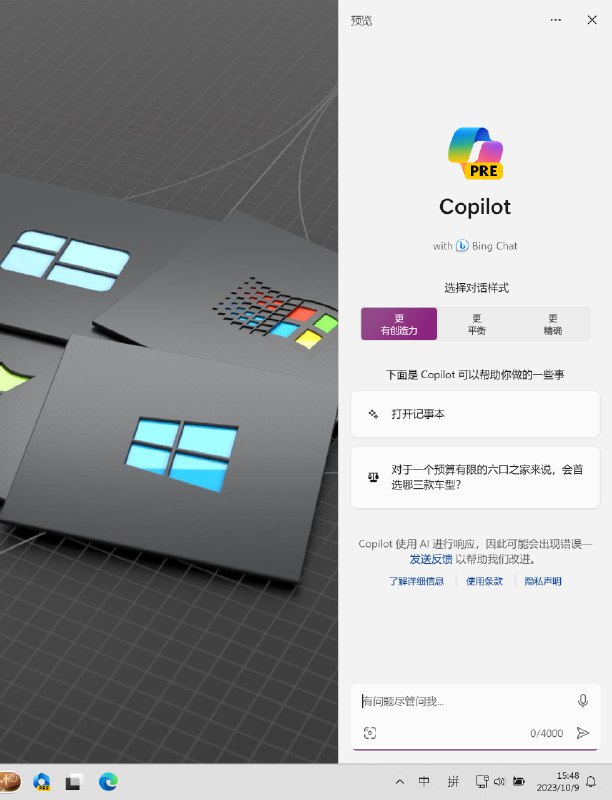This screenshot has height=800, width=612.
Task: Select the 更精确 conversation style
Action: [x=552, y=324]
